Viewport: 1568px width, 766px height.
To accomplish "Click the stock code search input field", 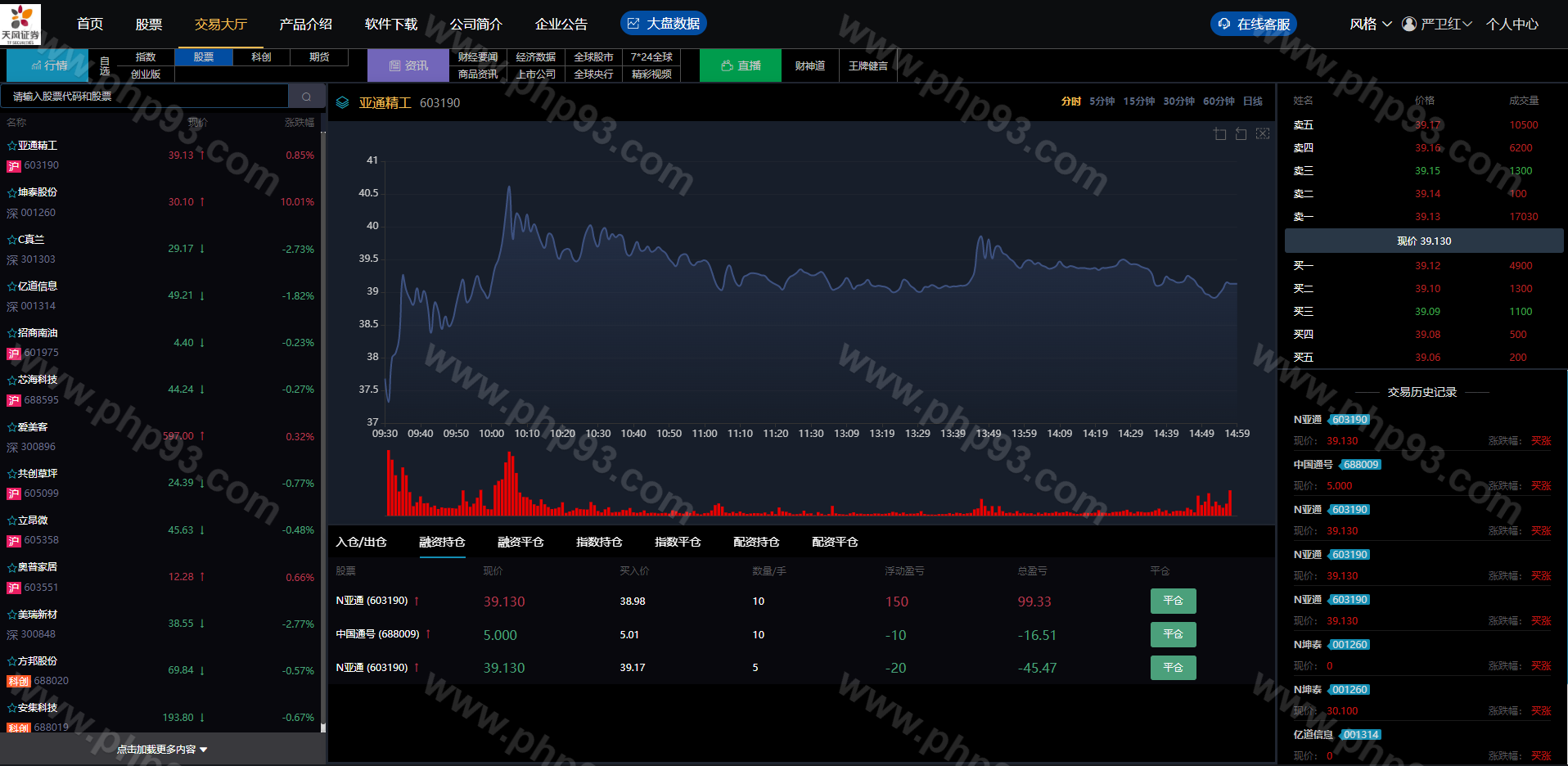I will point(146,97).
